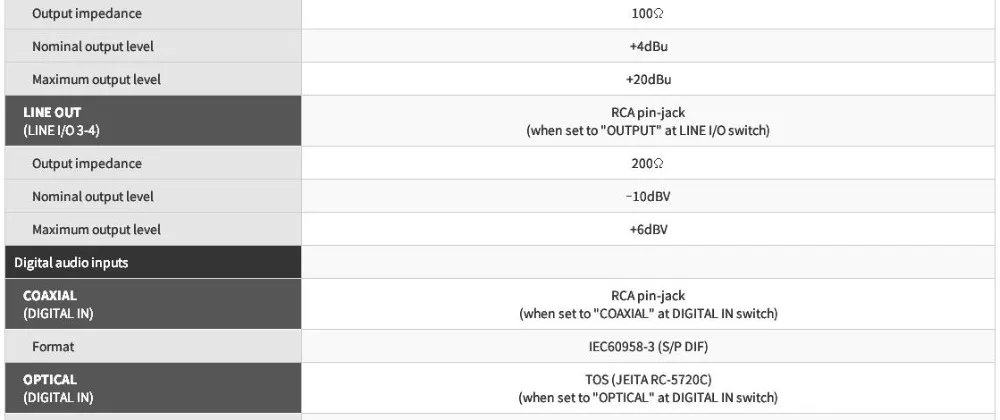Select the Output impedance label at top

[87, 13]
